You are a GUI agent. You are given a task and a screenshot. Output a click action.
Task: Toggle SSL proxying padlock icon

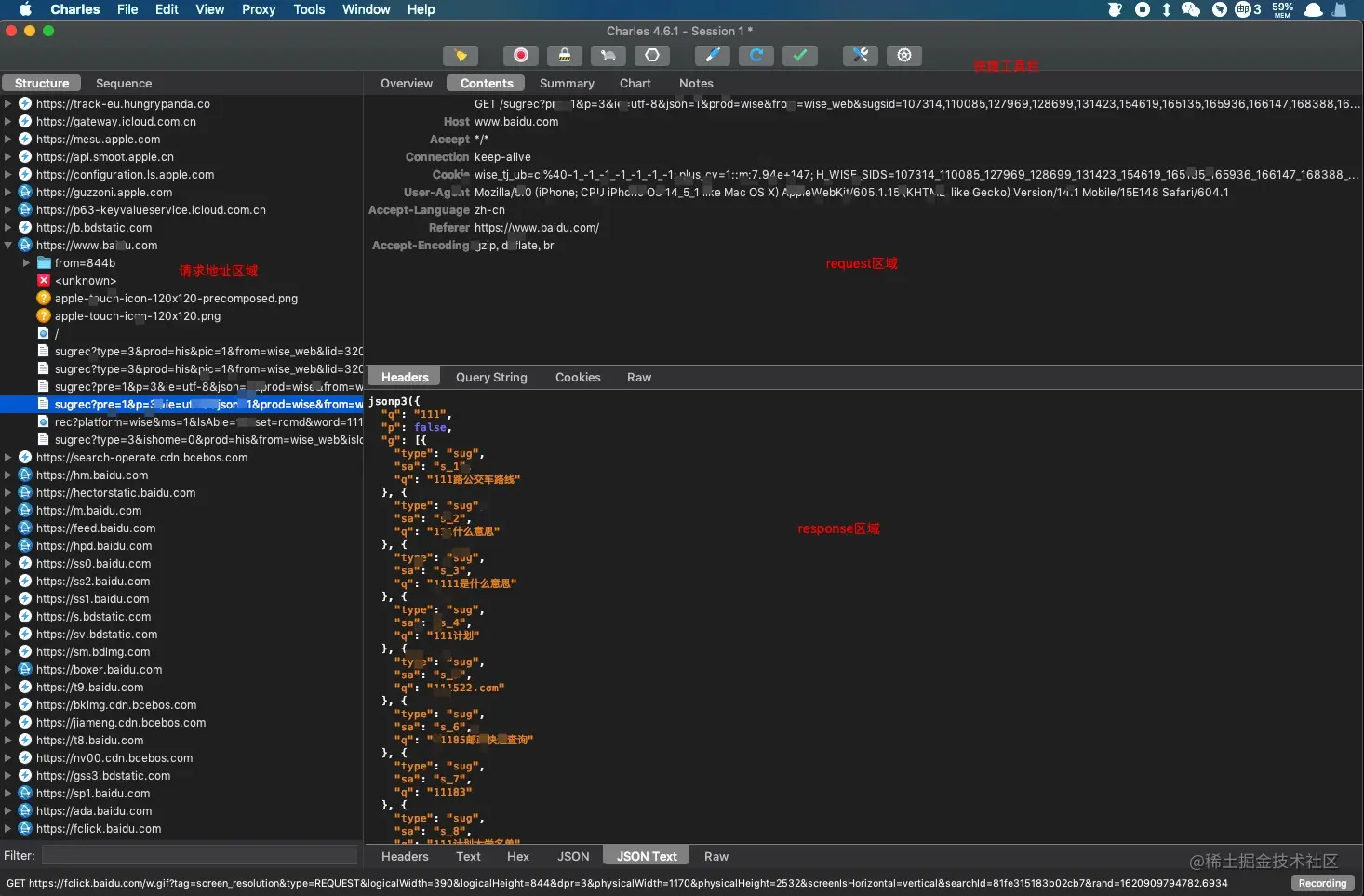[x=565, y=56]
